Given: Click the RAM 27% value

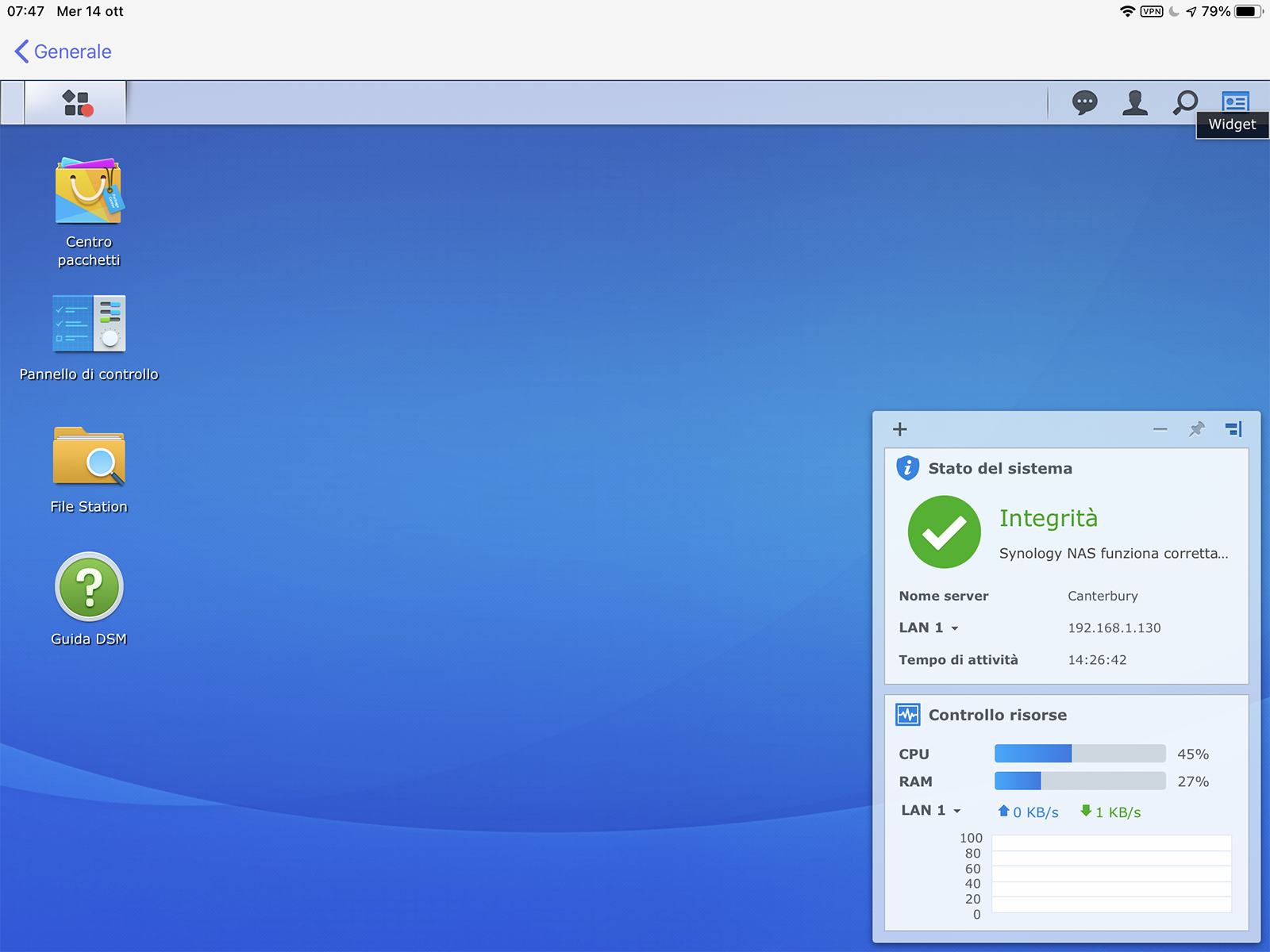Looking at the screenshot, I should 1193,781.
